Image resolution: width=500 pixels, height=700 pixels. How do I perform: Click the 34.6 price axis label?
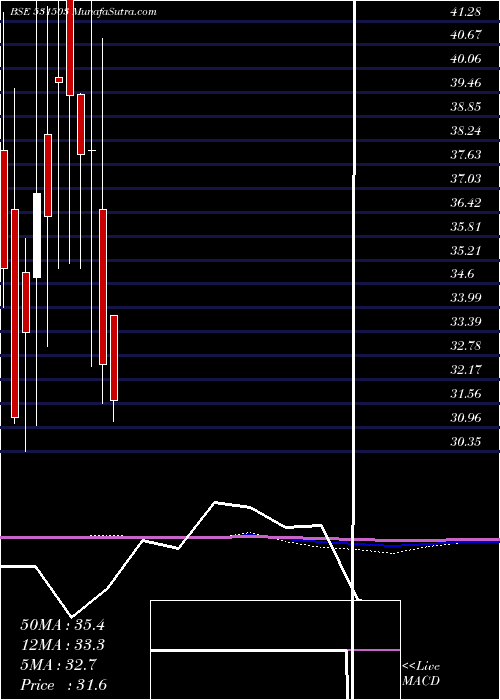click(x=462, y=275)
